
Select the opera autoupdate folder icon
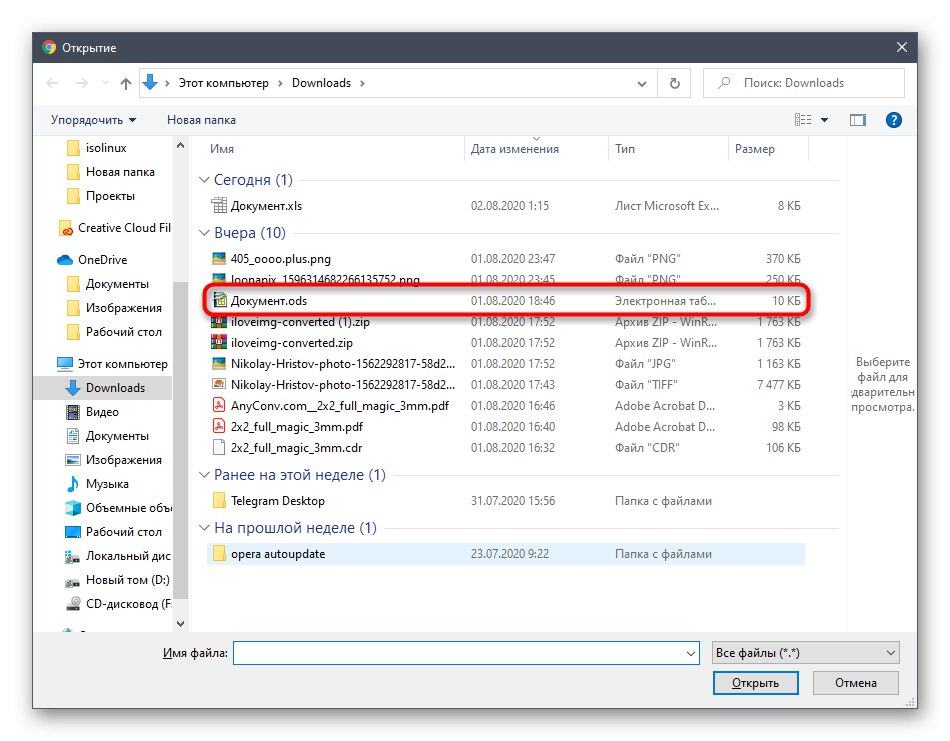tap(219, 554)
